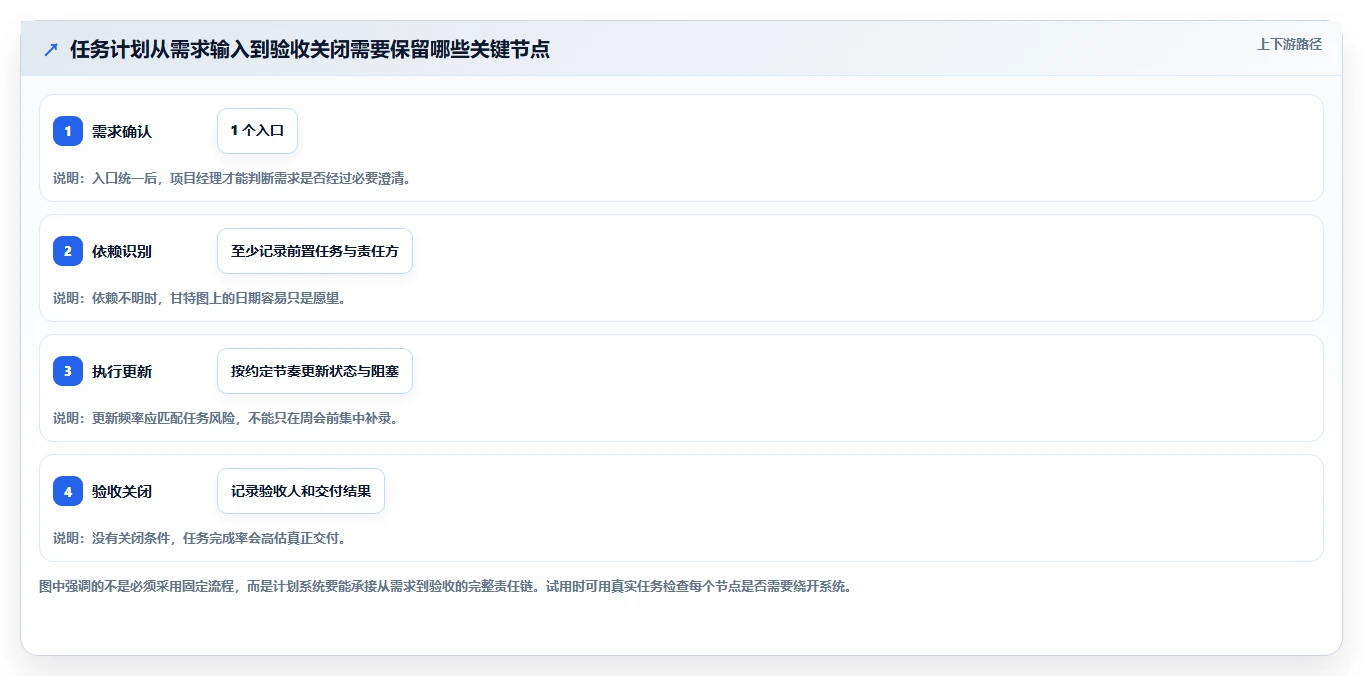Viewport: 1363px width, 676px height.
Task: Click the 1 个入口 pill
Action: click(257, 131)
